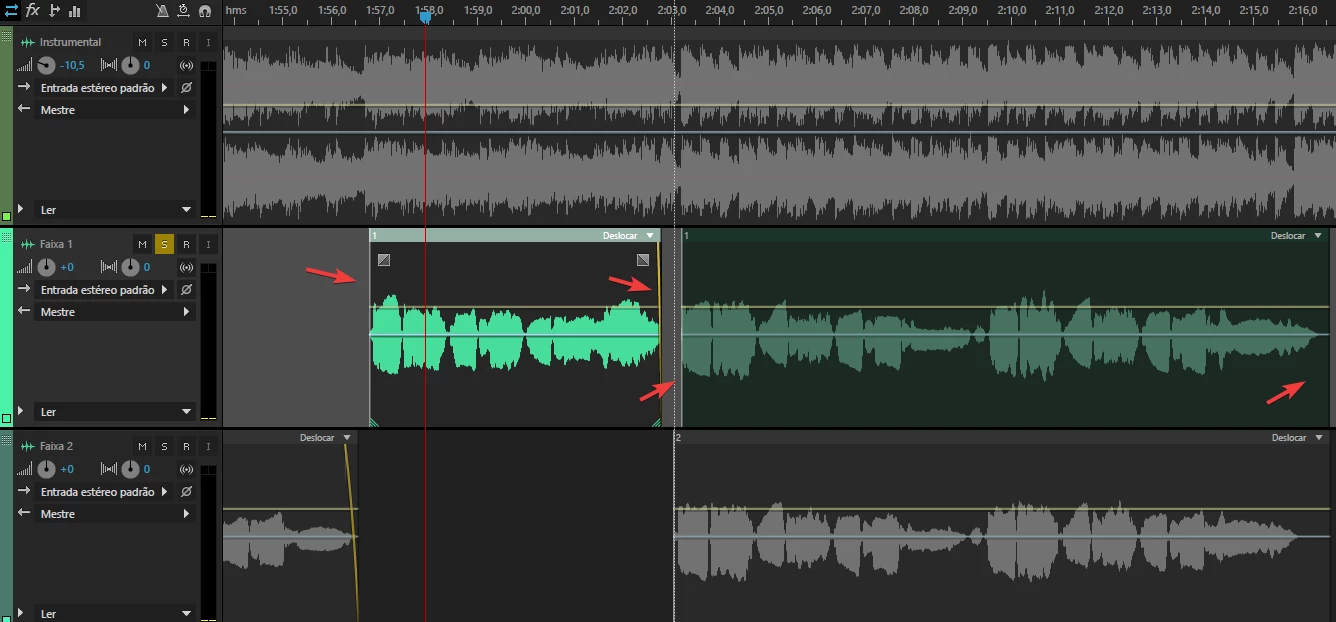Image resolution: width=1336 pixels, height=622 pixels.
Task: Expand the Faixa 1 automation lanes triangle
Action: pyautogui.click(x=20, y=411)
